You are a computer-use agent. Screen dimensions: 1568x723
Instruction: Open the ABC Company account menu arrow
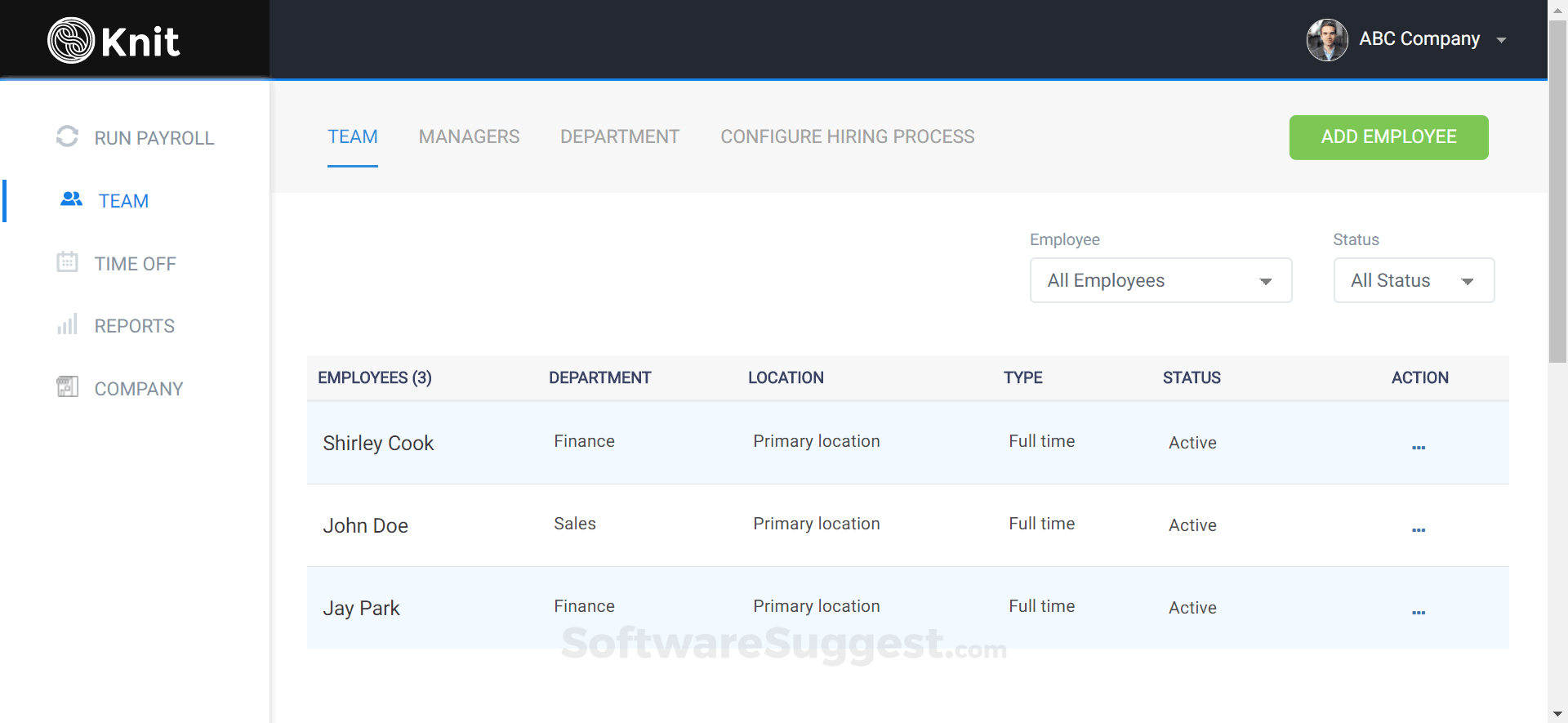pos(1501,40)
